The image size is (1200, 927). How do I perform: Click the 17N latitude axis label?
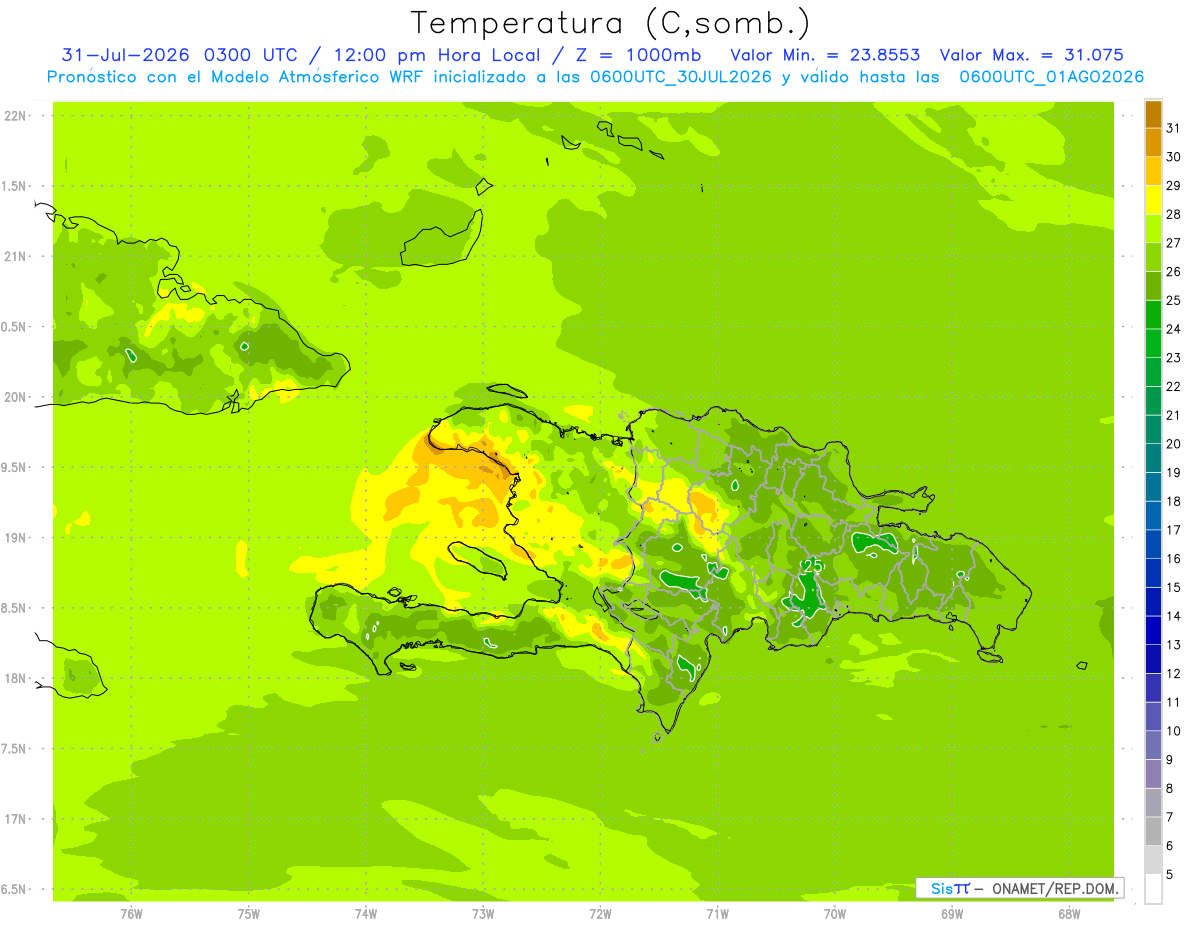16,820
